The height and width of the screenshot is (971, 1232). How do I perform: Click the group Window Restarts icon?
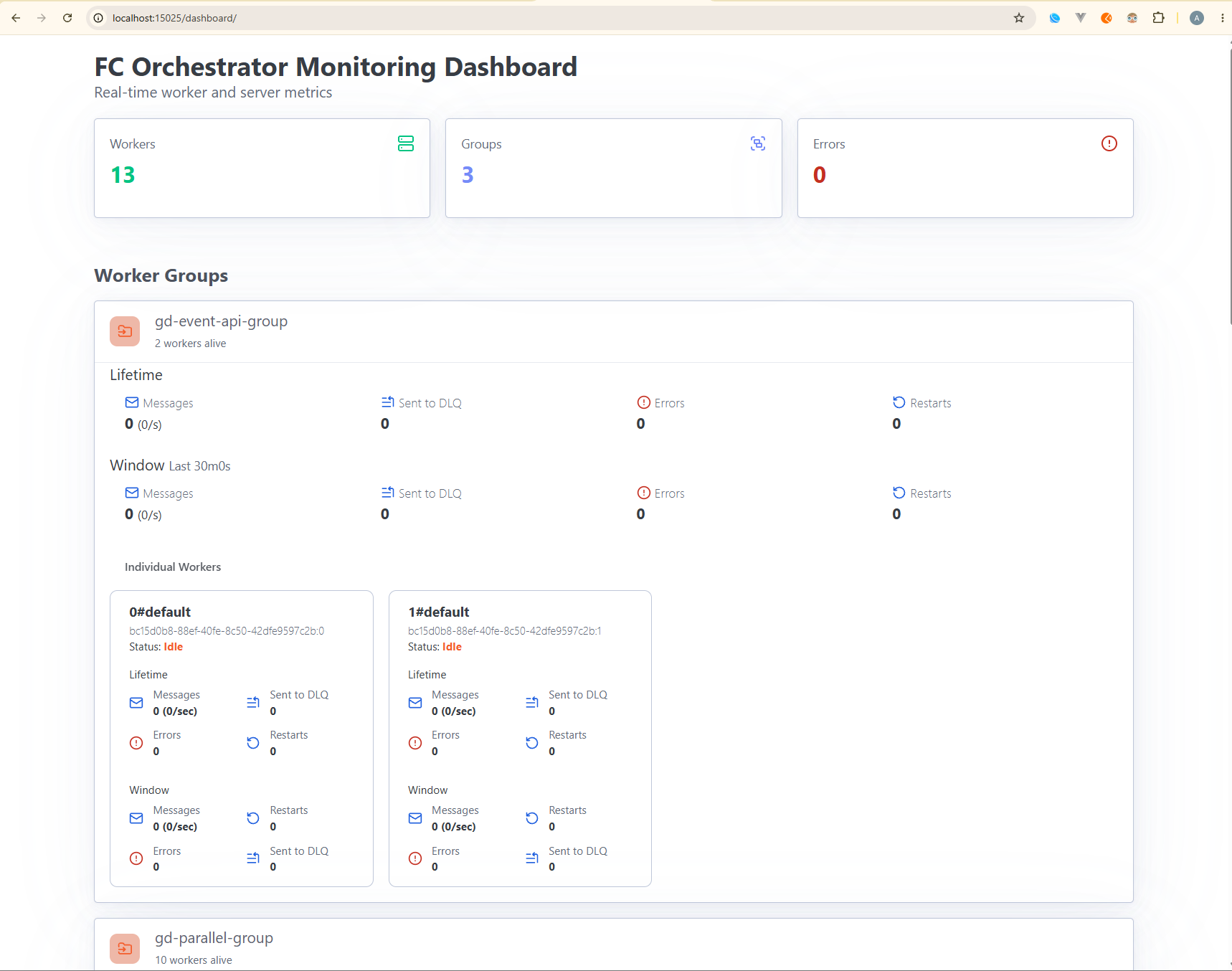coord(899,493)
